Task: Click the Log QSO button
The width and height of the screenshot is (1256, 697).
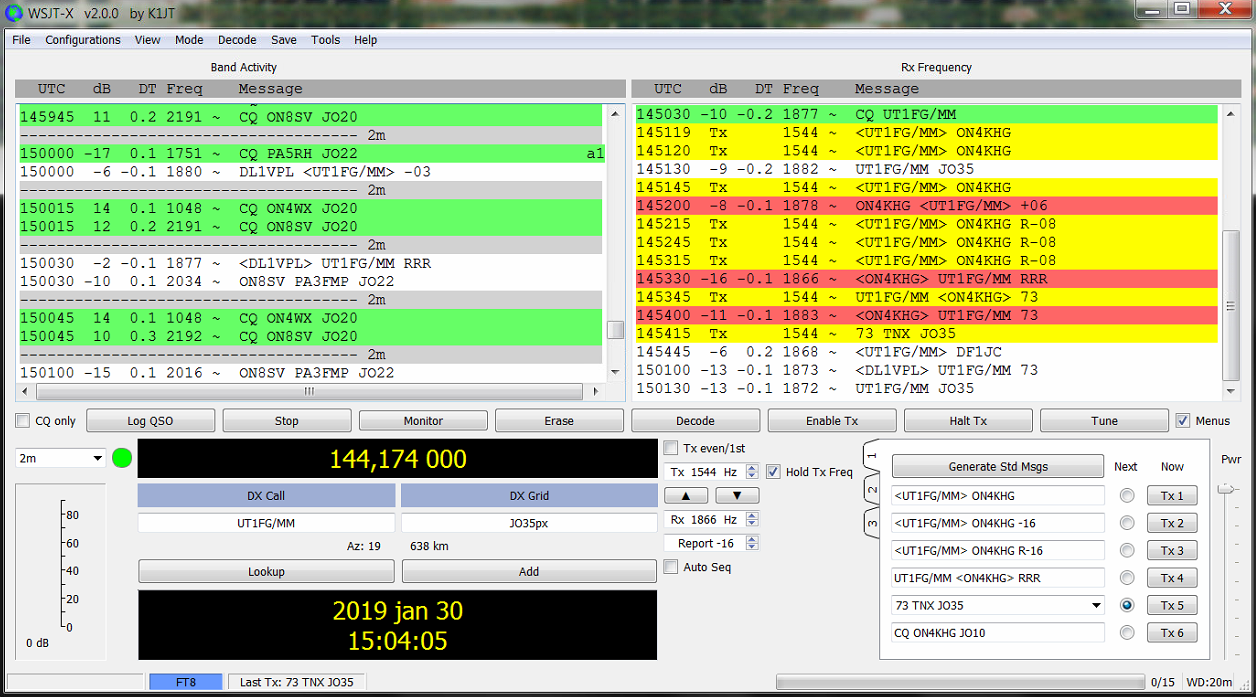Action: [x=151, y=421]
